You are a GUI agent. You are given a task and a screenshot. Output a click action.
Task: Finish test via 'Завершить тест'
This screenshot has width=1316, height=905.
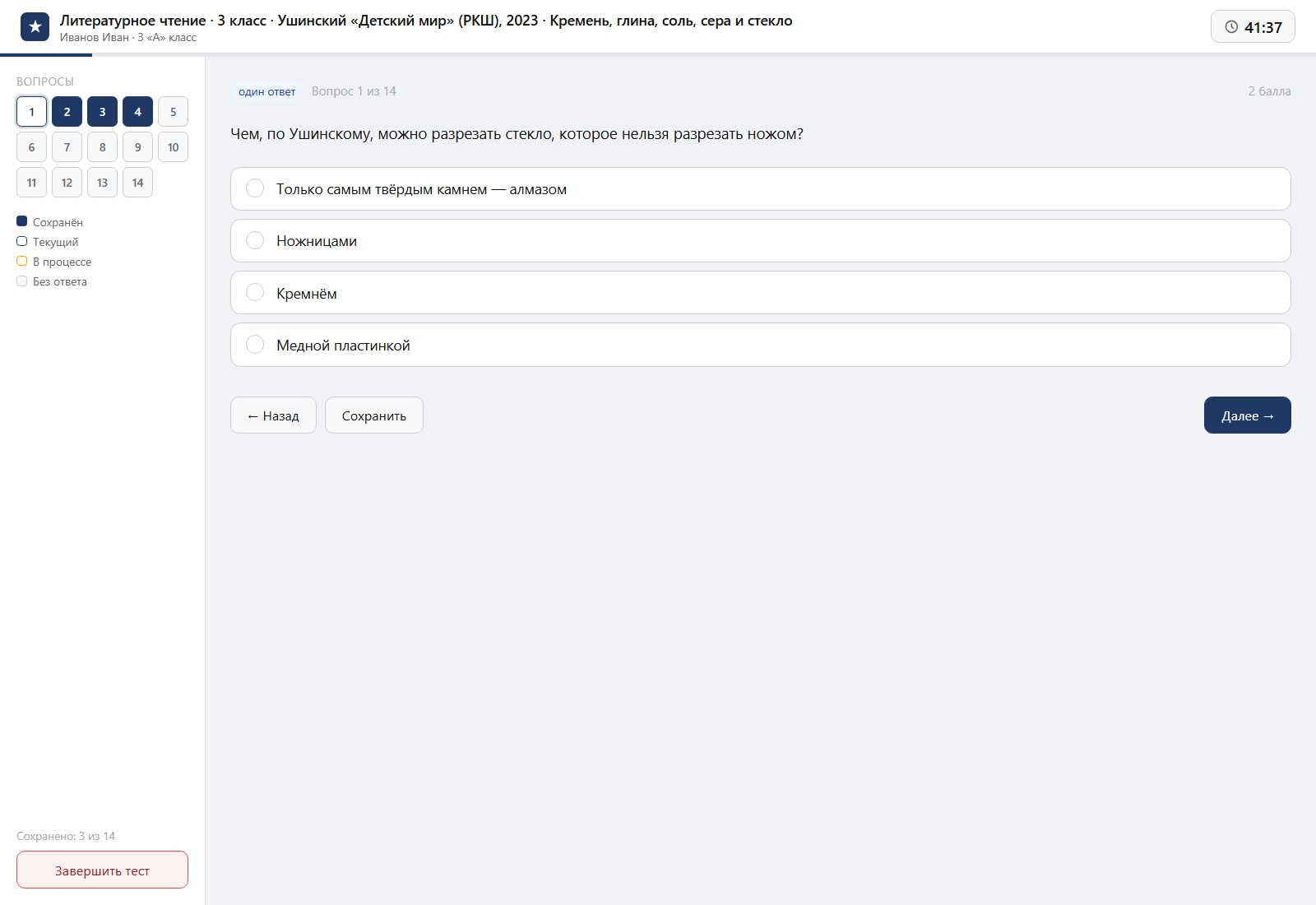[102, 870]
